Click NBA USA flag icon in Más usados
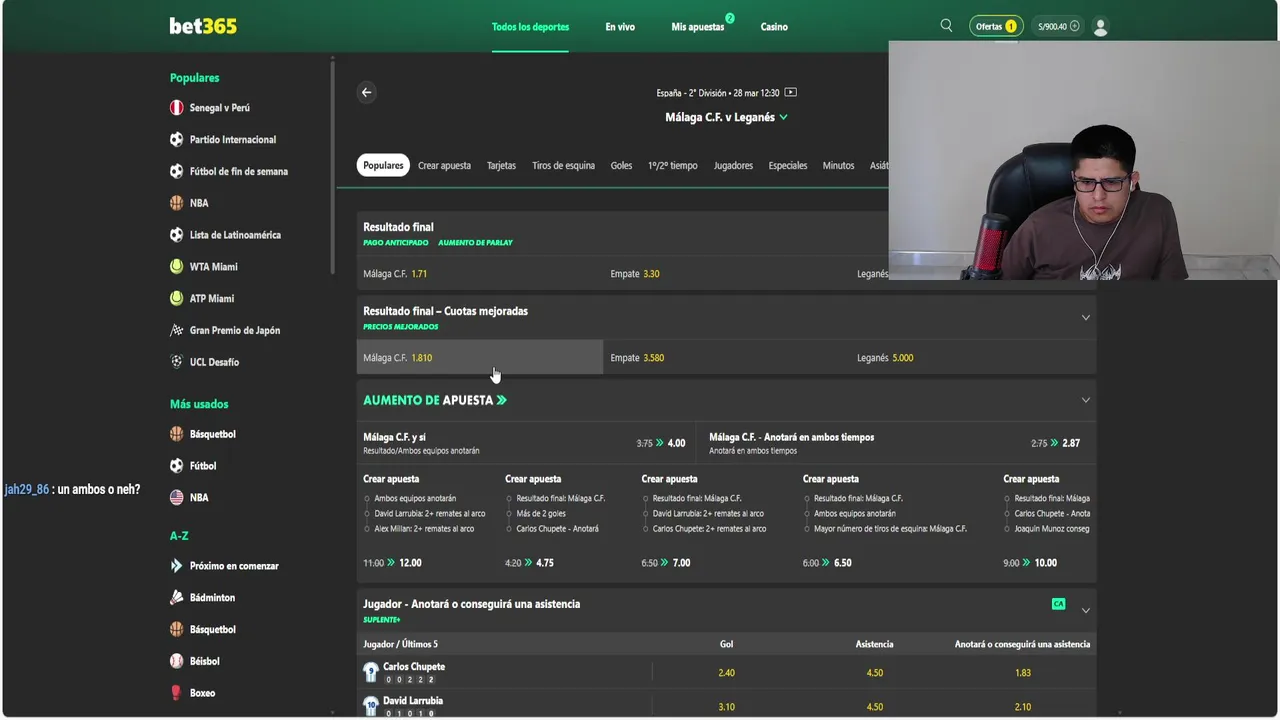Image resolution: width=1280 pixels, height=720 pixels. tap(176, 497)
